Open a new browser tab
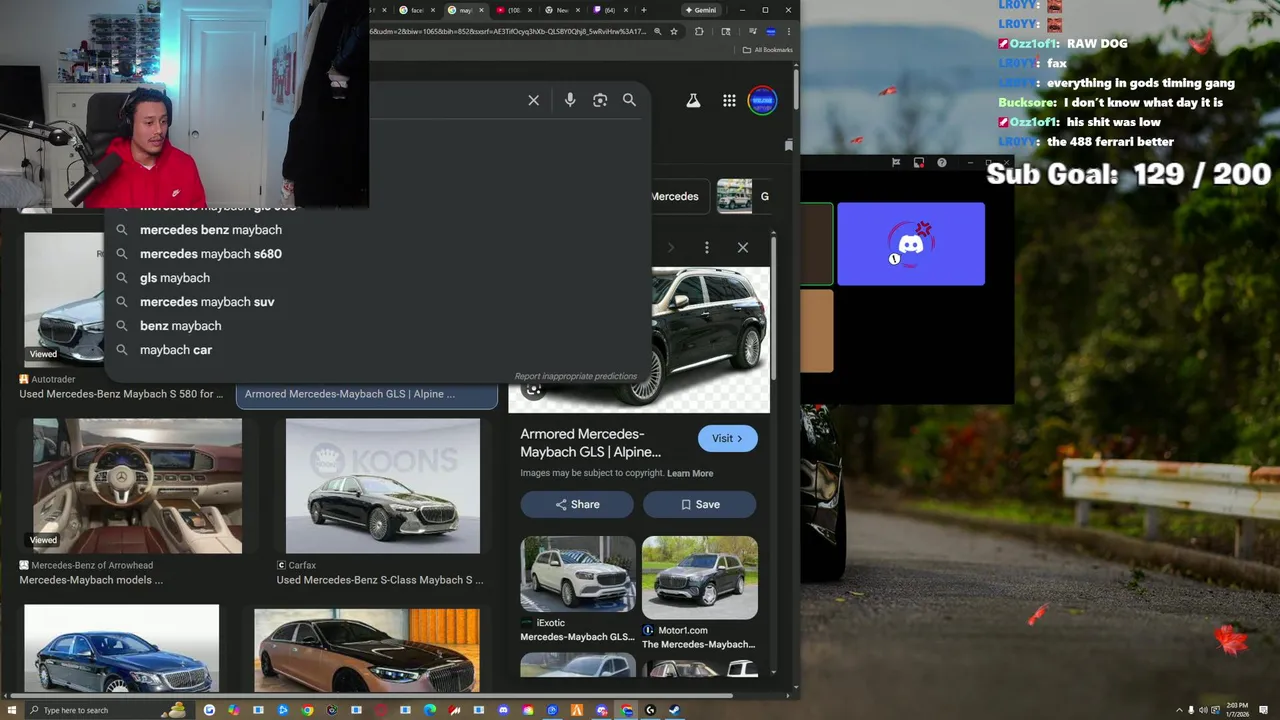Viewport: 1280px width, 720px height. point(643,10)
